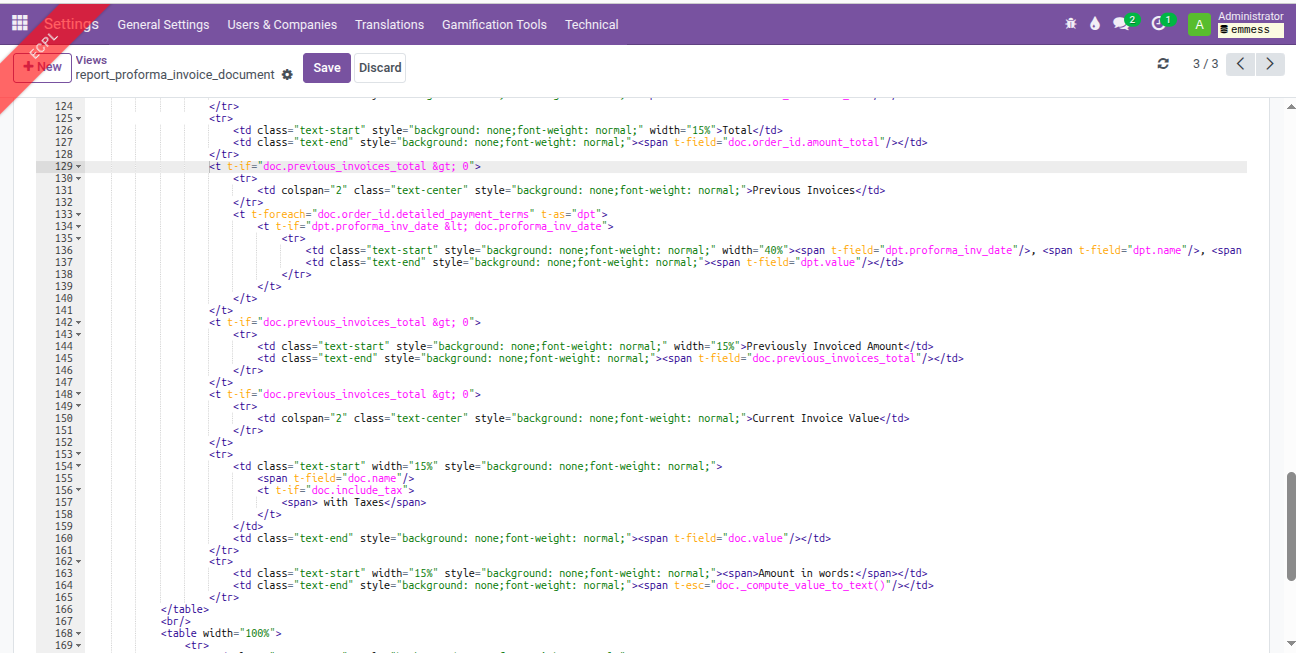Collapse the foreach block at line 133
This screenshot has width=1296, height=653.
click(79, 215)
